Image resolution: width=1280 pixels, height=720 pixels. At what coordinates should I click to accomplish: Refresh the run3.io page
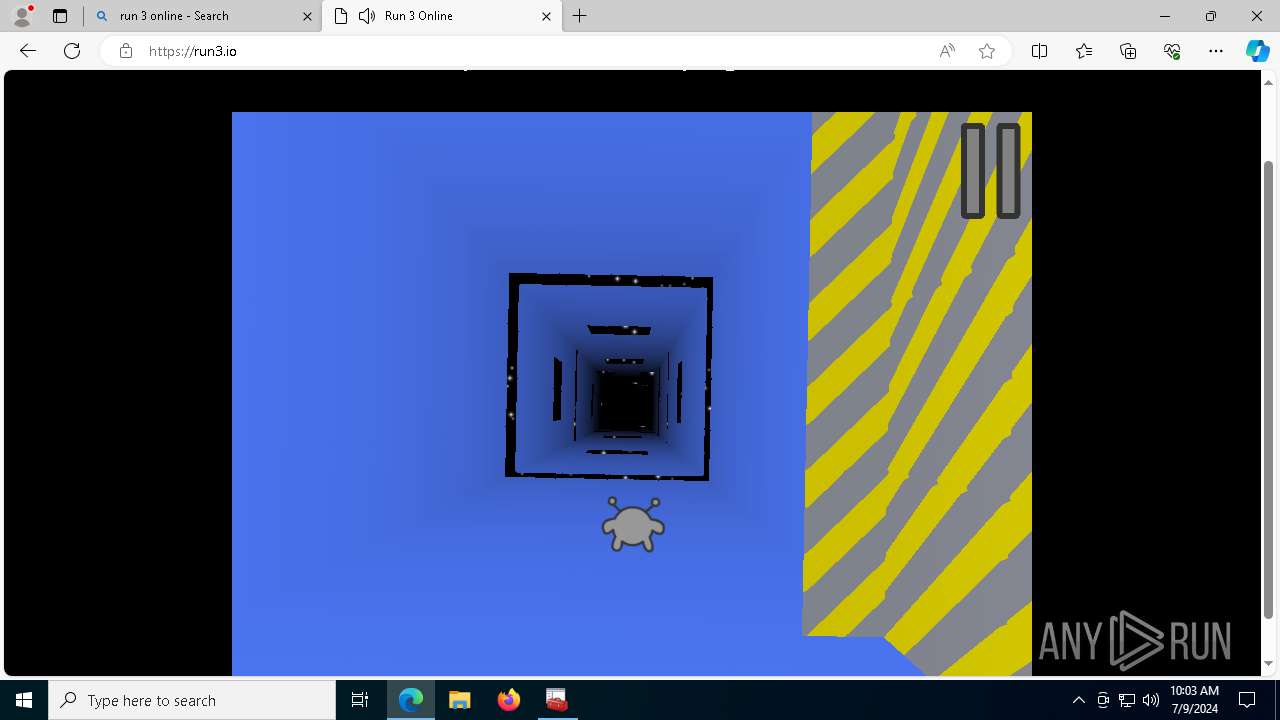click(x=72, y=51)
